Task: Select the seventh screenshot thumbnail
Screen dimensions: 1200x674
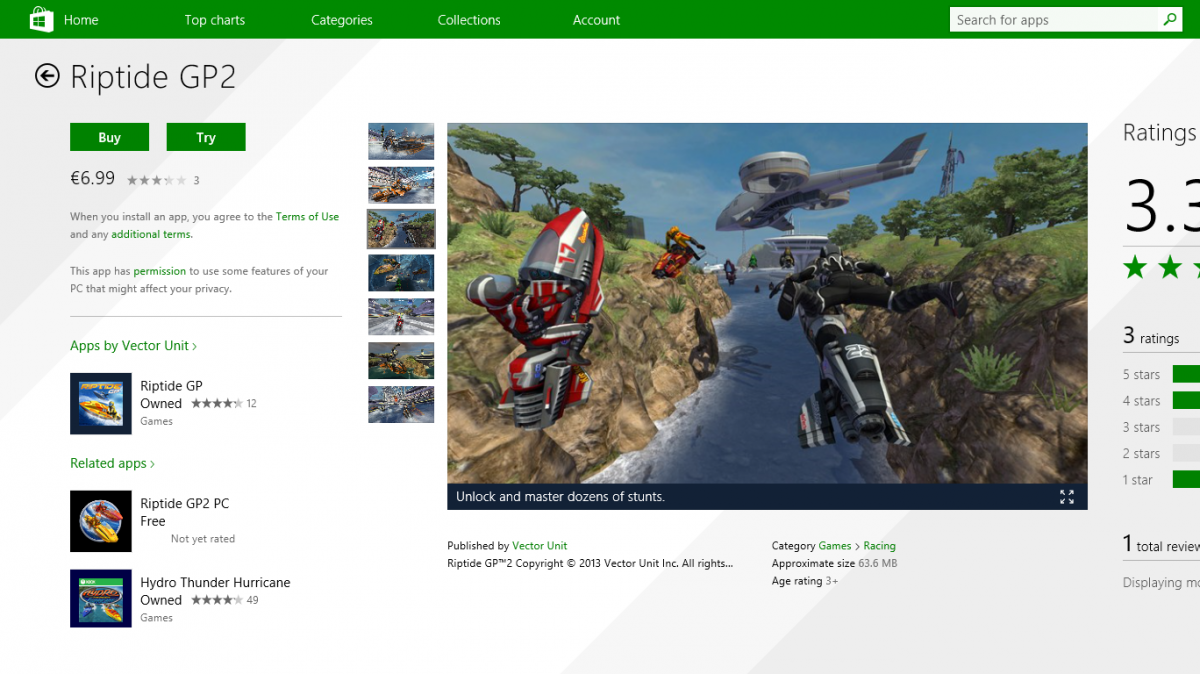Action: (x=401, y=405)
